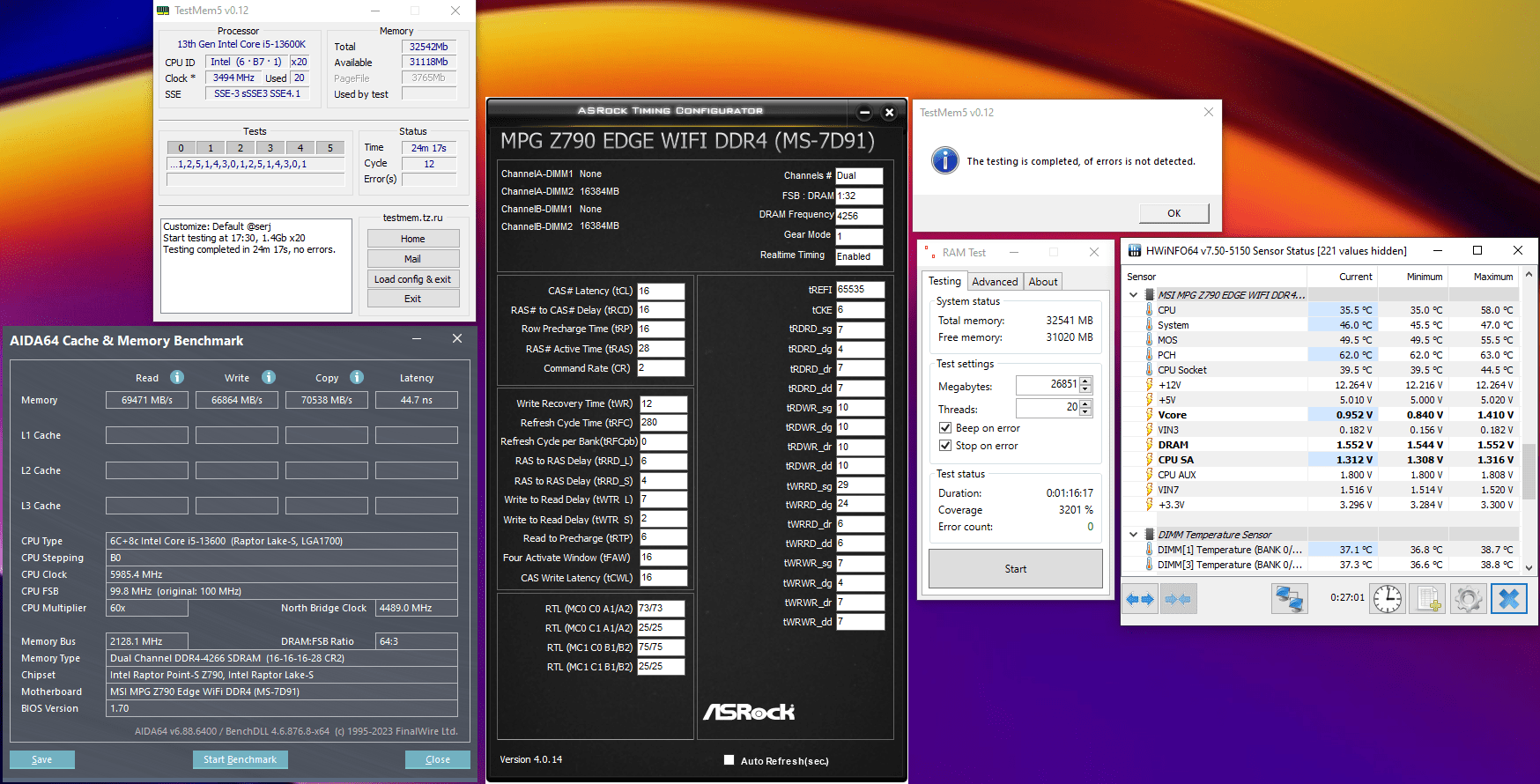
Task: Click the scroll-down arrow in HWiNFO sensor list
Action: coord(1529,567)
